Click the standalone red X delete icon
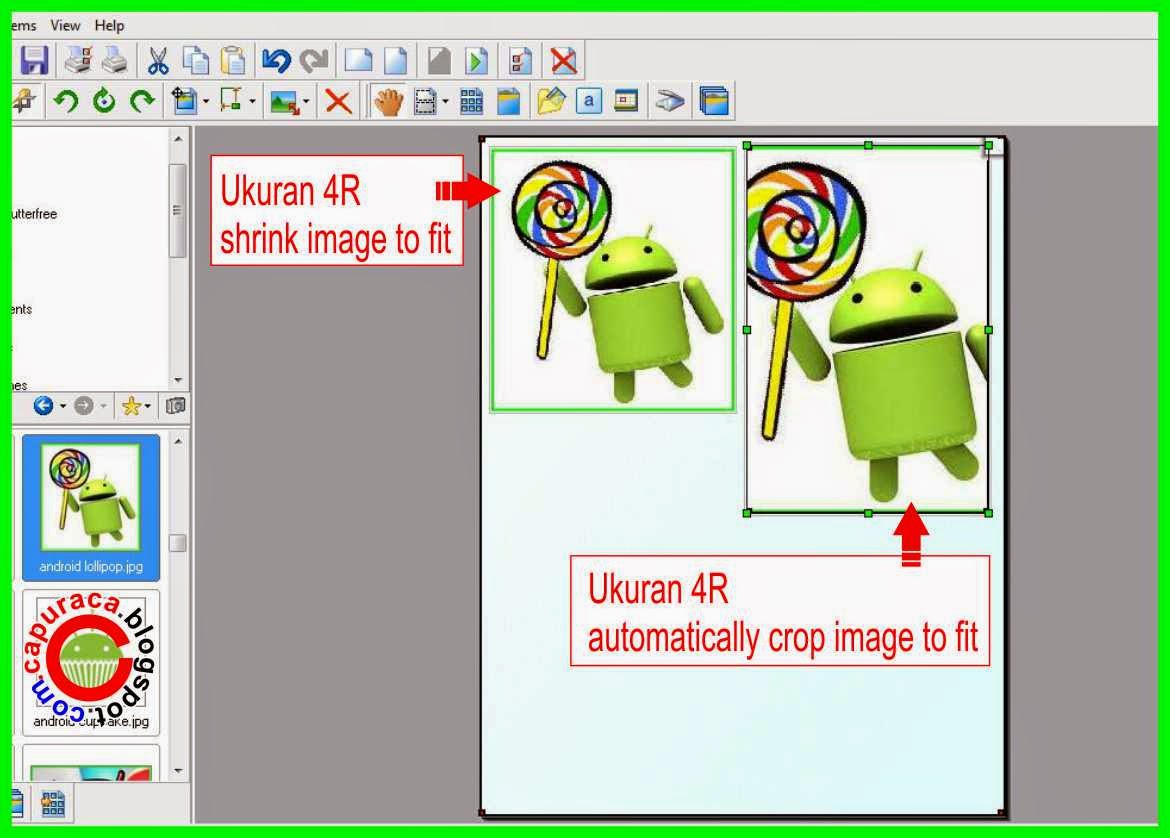This screenshot has height=838, width=1170. tap(338, 101)
